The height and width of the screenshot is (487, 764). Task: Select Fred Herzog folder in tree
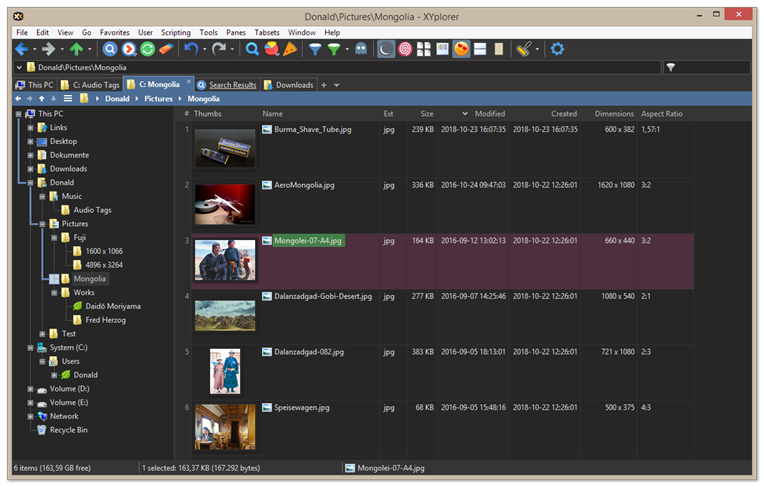[105, 320]
